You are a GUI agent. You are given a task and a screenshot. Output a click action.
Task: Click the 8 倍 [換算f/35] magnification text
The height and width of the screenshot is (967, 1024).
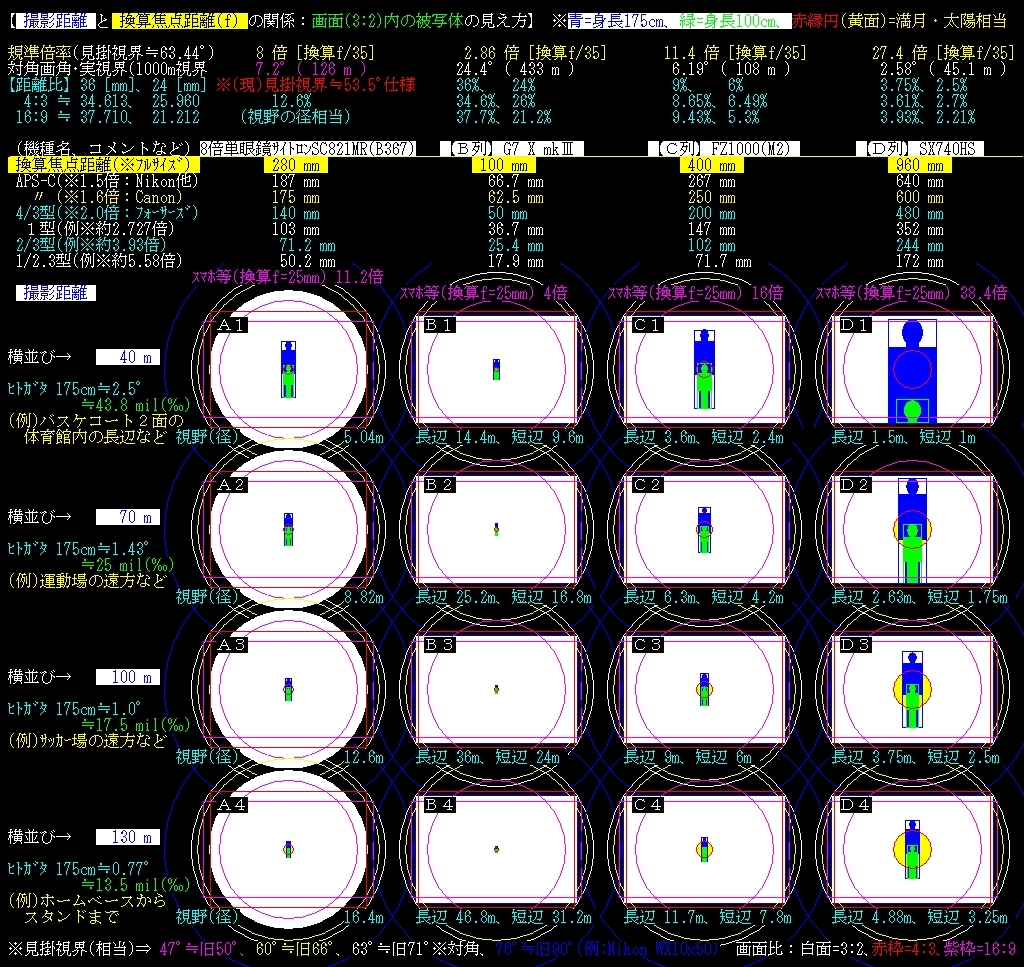(x=316, y=52)
